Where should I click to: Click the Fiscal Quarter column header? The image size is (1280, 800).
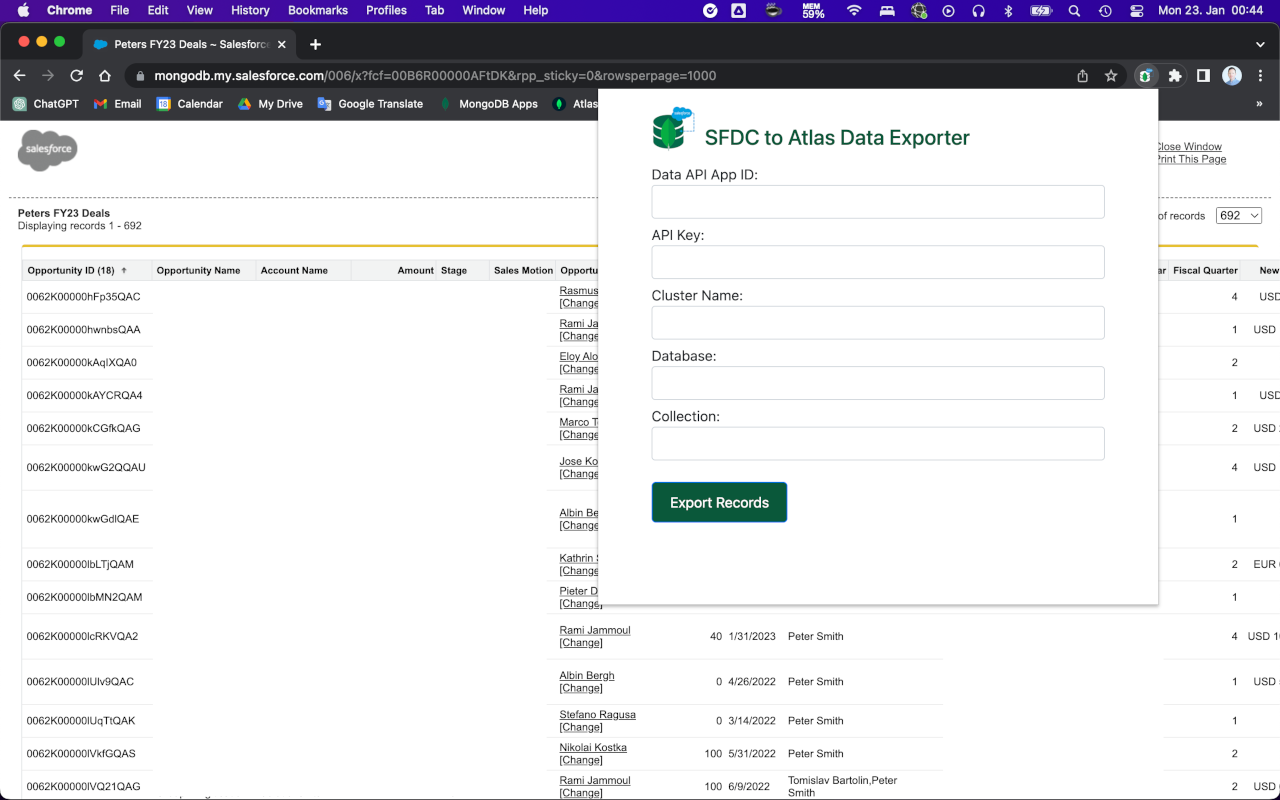coord(1205,271)
